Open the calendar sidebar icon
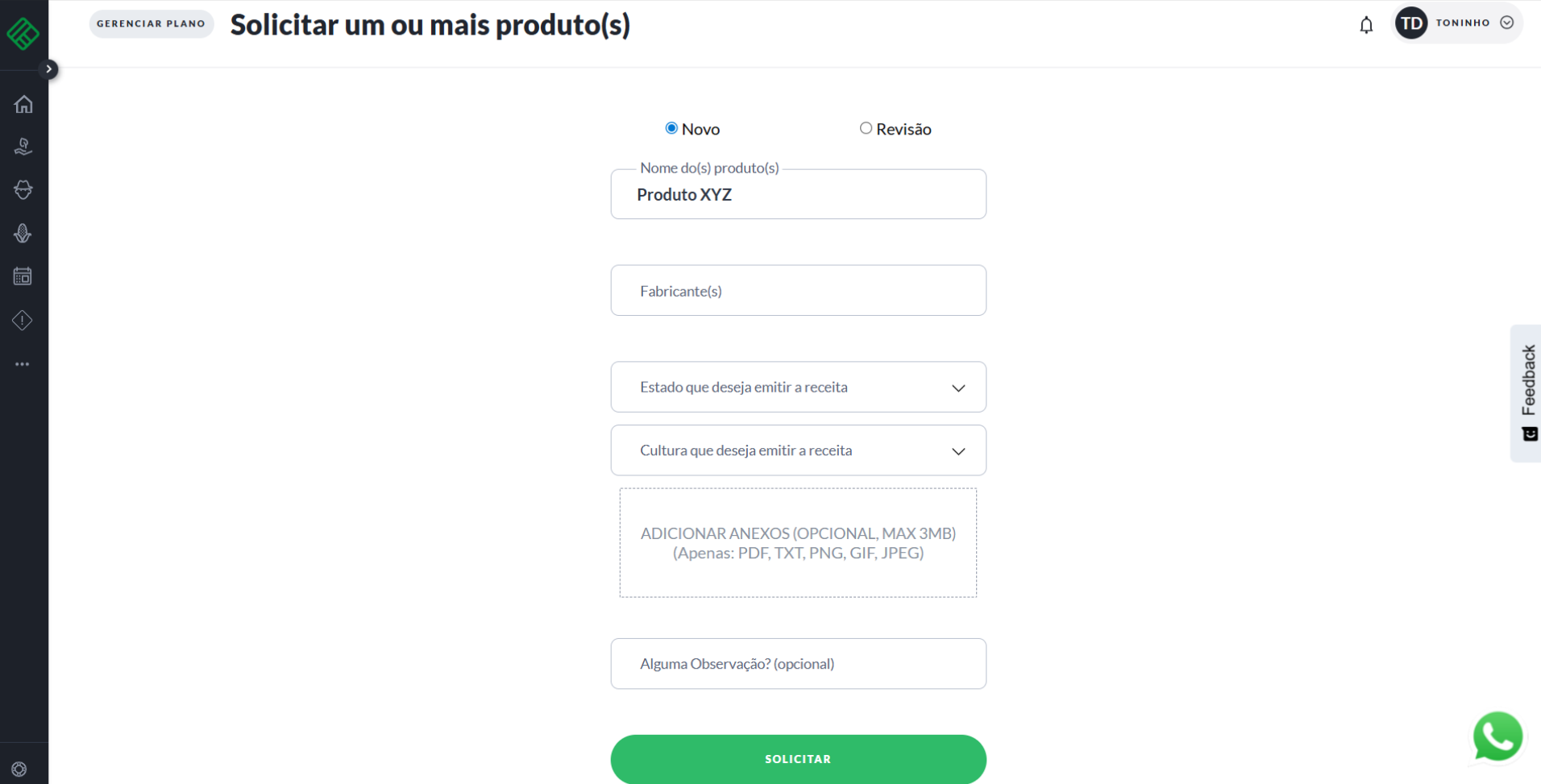1541x784 pixels. [23, 276]
